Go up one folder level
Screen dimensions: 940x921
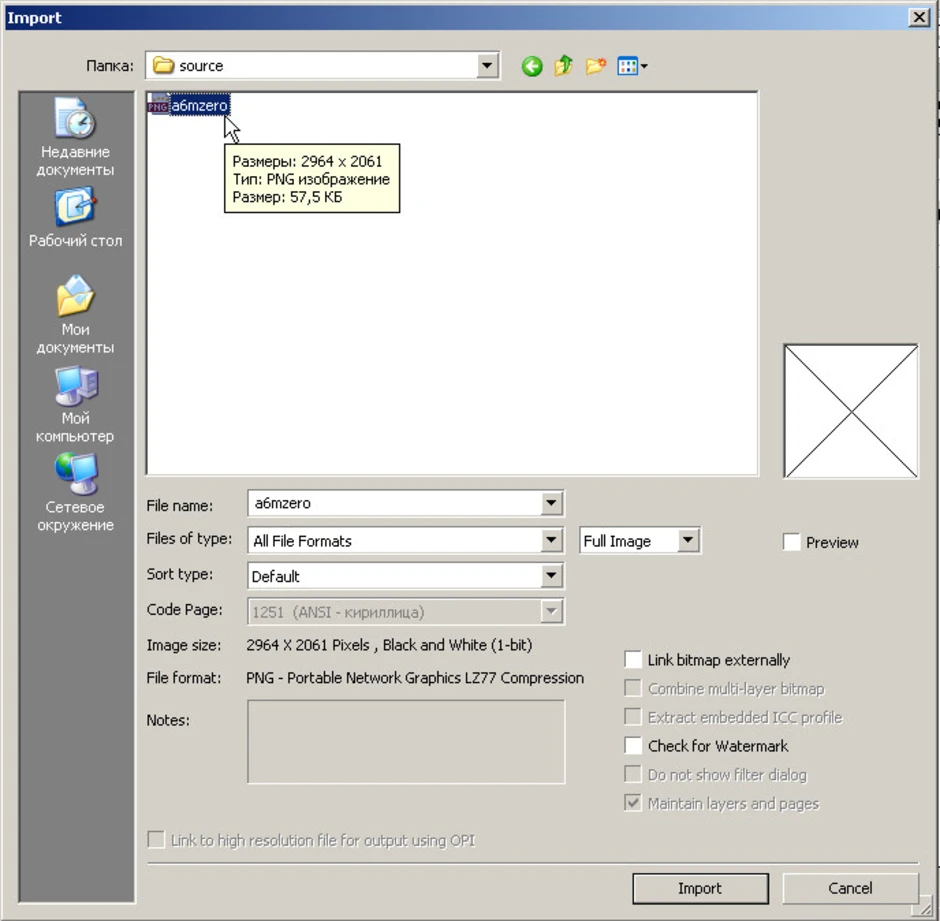564,65
